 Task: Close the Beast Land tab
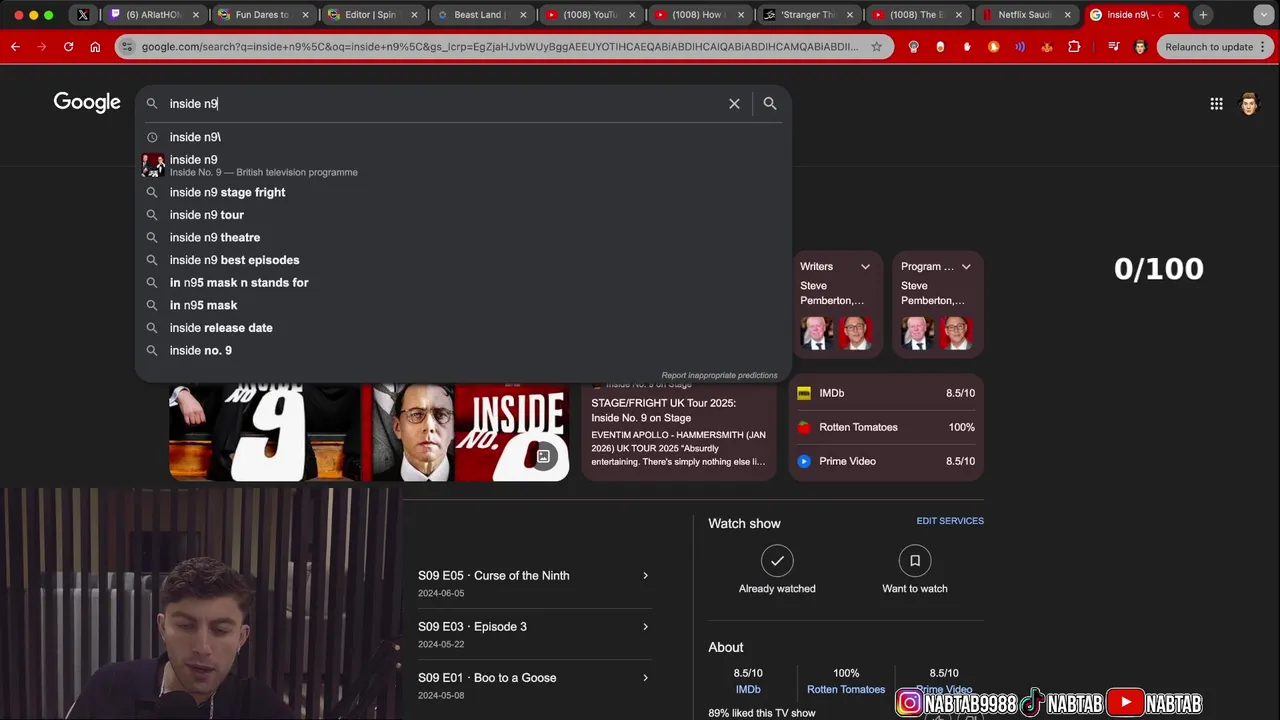coord(522,15)
